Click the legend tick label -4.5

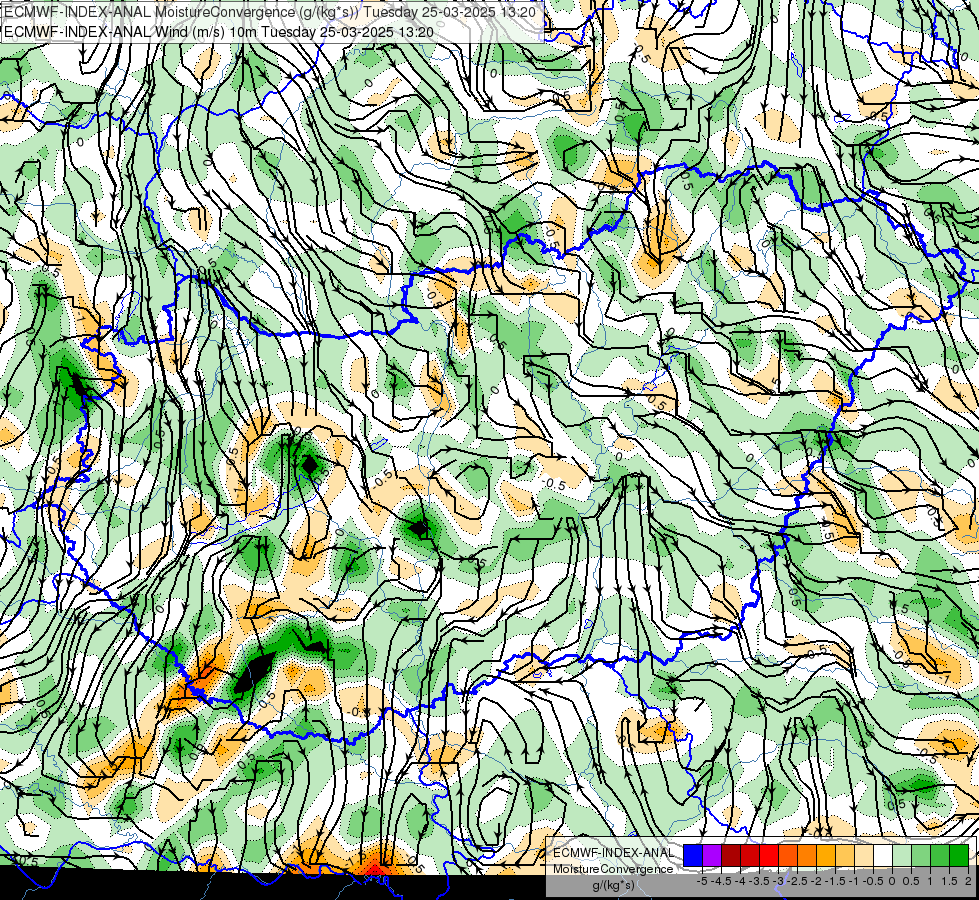[721, 881]
